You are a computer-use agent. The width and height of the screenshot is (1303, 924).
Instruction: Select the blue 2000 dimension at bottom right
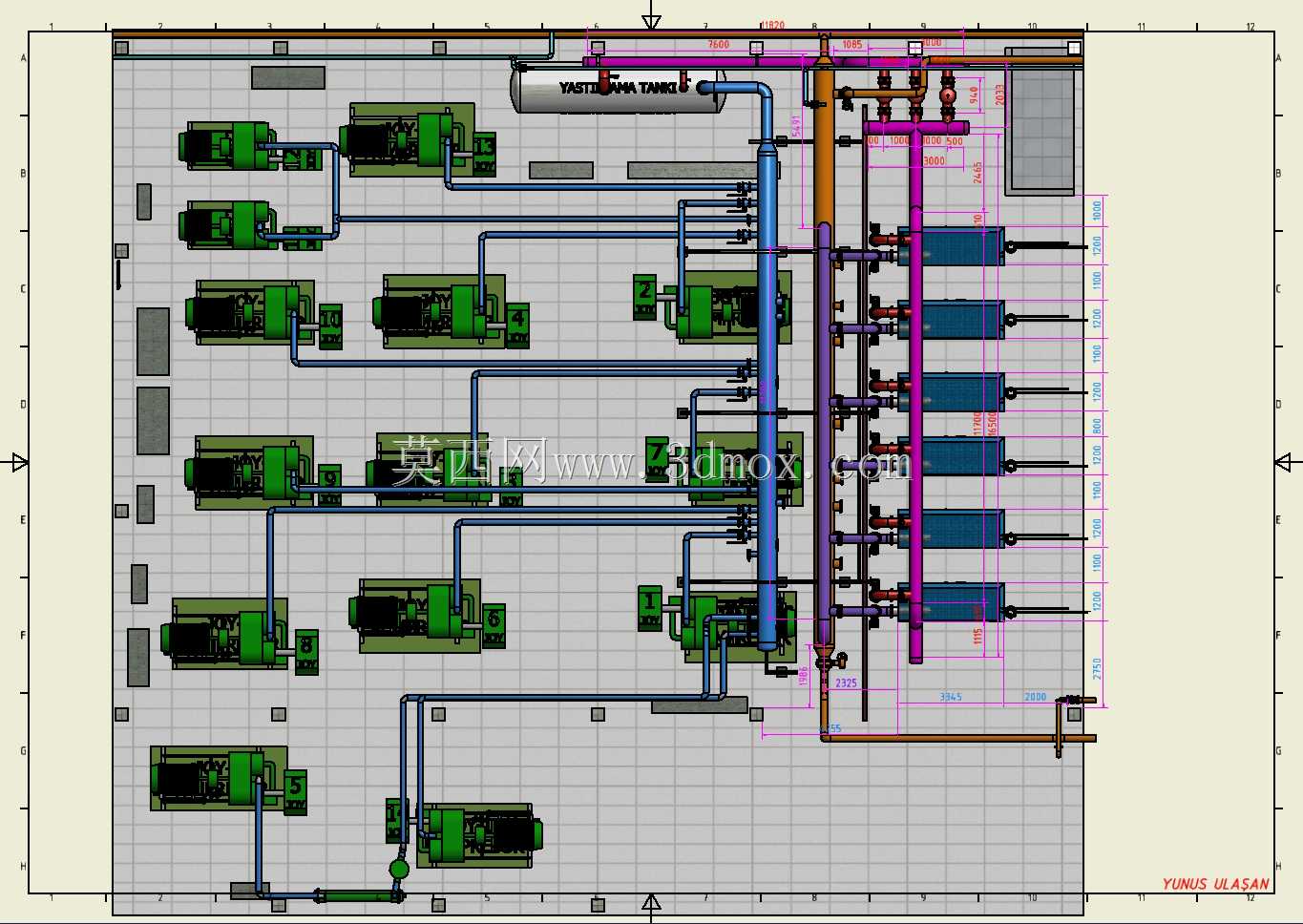(1036, 697)
